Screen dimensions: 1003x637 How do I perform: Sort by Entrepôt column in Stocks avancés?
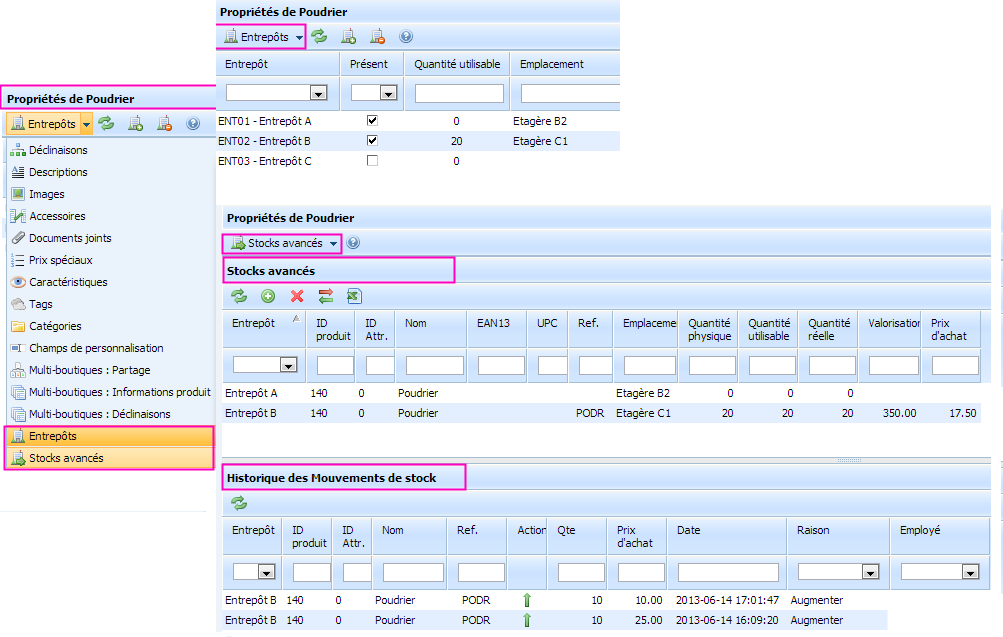click(x=264, y=329)
